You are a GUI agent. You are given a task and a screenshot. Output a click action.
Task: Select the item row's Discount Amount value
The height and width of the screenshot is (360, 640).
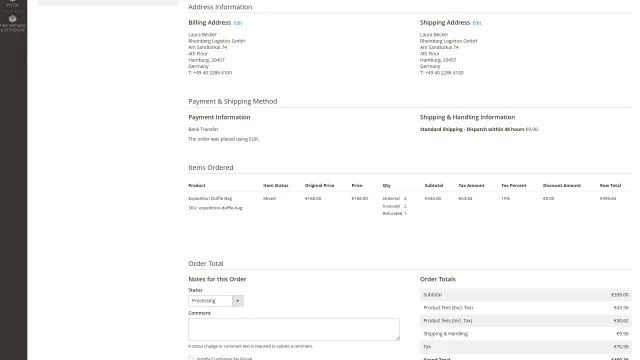pos(548,198)
